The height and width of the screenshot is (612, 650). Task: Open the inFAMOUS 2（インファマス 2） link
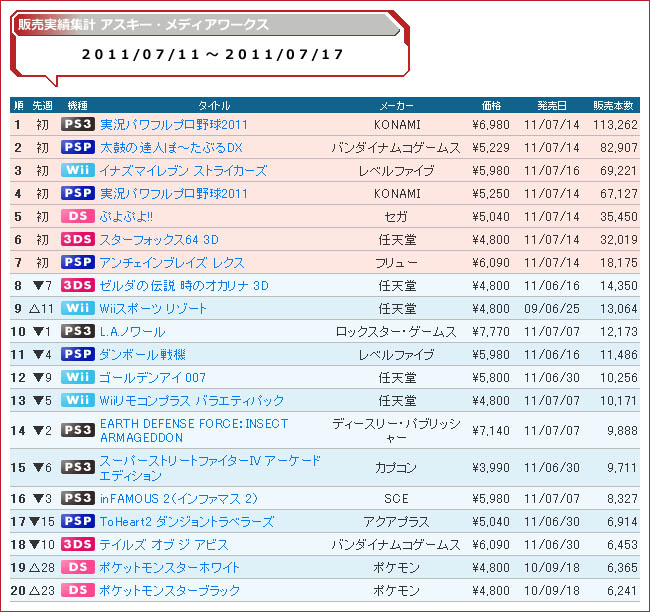pos(179,498)
